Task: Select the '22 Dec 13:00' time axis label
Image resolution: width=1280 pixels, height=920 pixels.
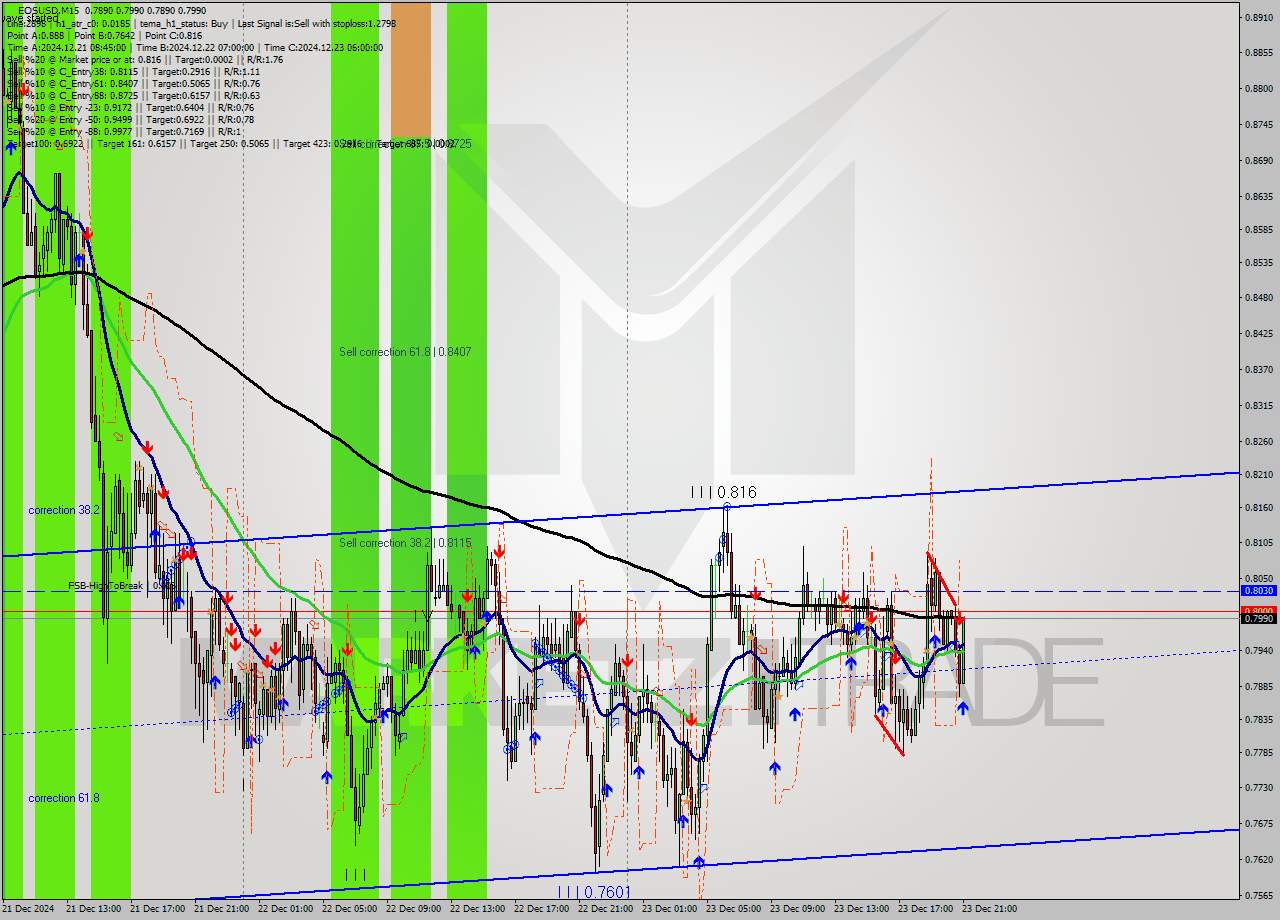Action: [x=477, y=909]
